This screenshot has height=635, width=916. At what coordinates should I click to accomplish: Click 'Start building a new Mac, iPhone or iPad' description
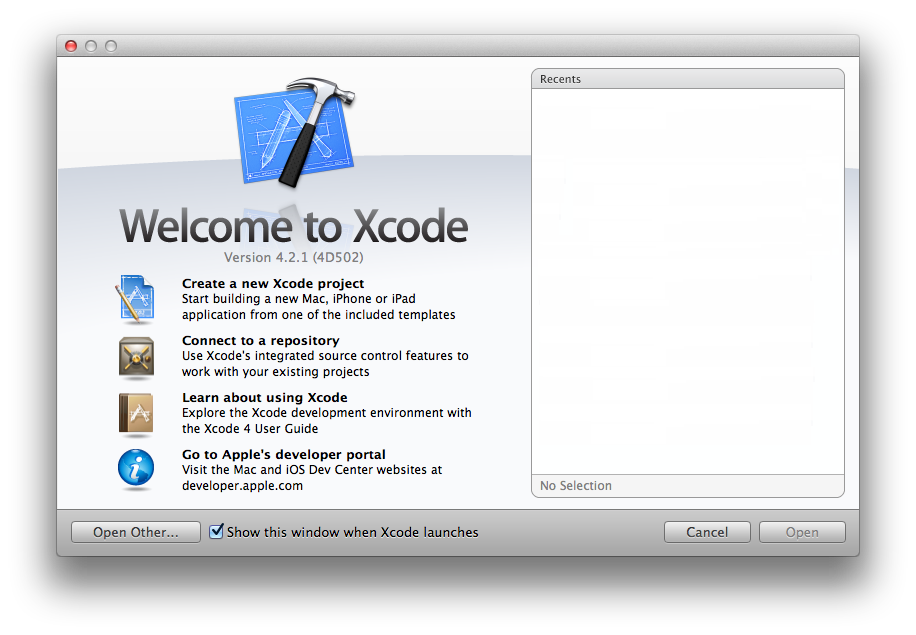coord(318,307)
